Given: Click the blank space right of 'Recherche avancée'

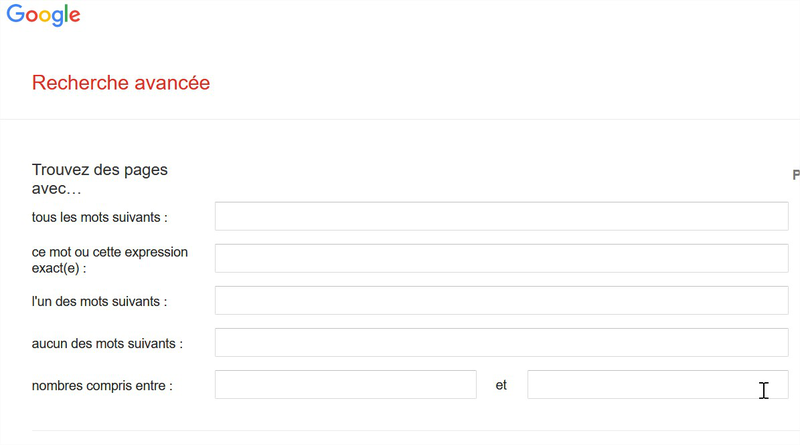Looking at the screenshot, I should (500, 83).
